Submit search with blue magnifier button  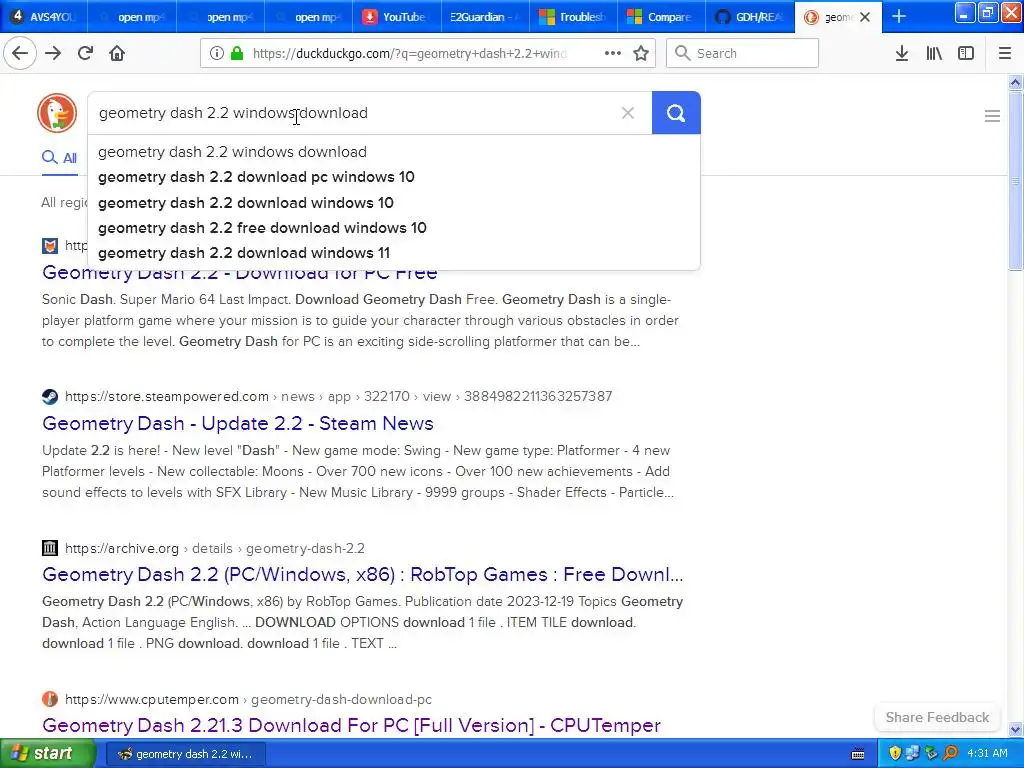click(x=676, y=113)
